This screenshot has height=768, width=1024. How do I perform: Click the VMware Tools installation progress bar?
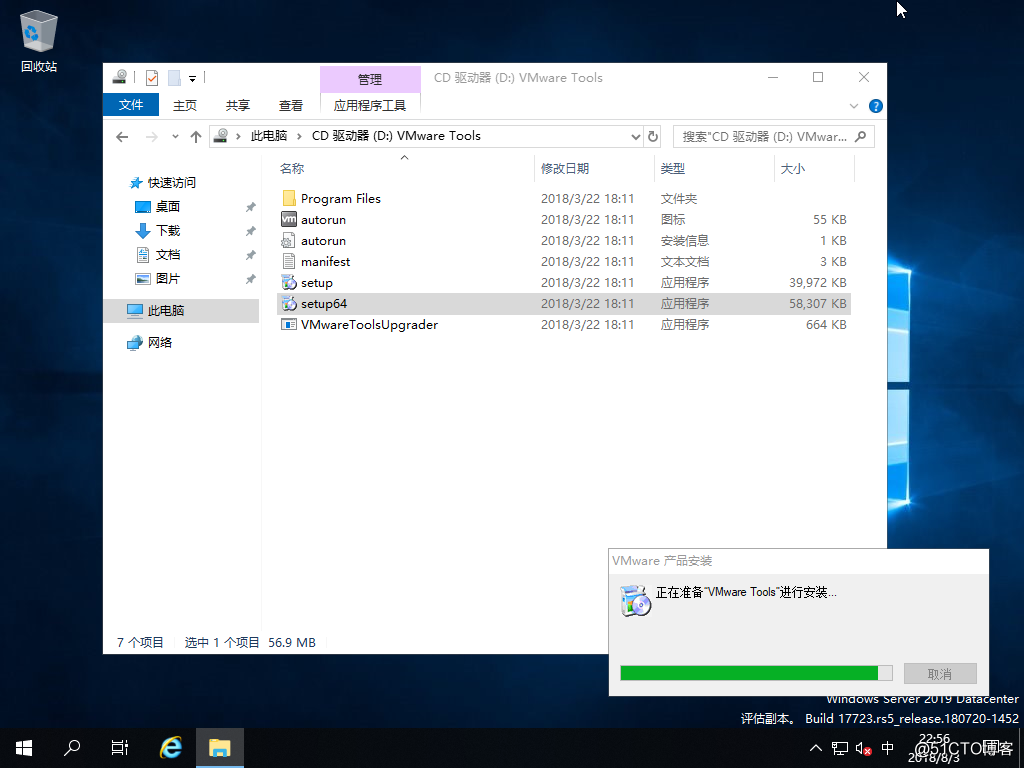756,673
